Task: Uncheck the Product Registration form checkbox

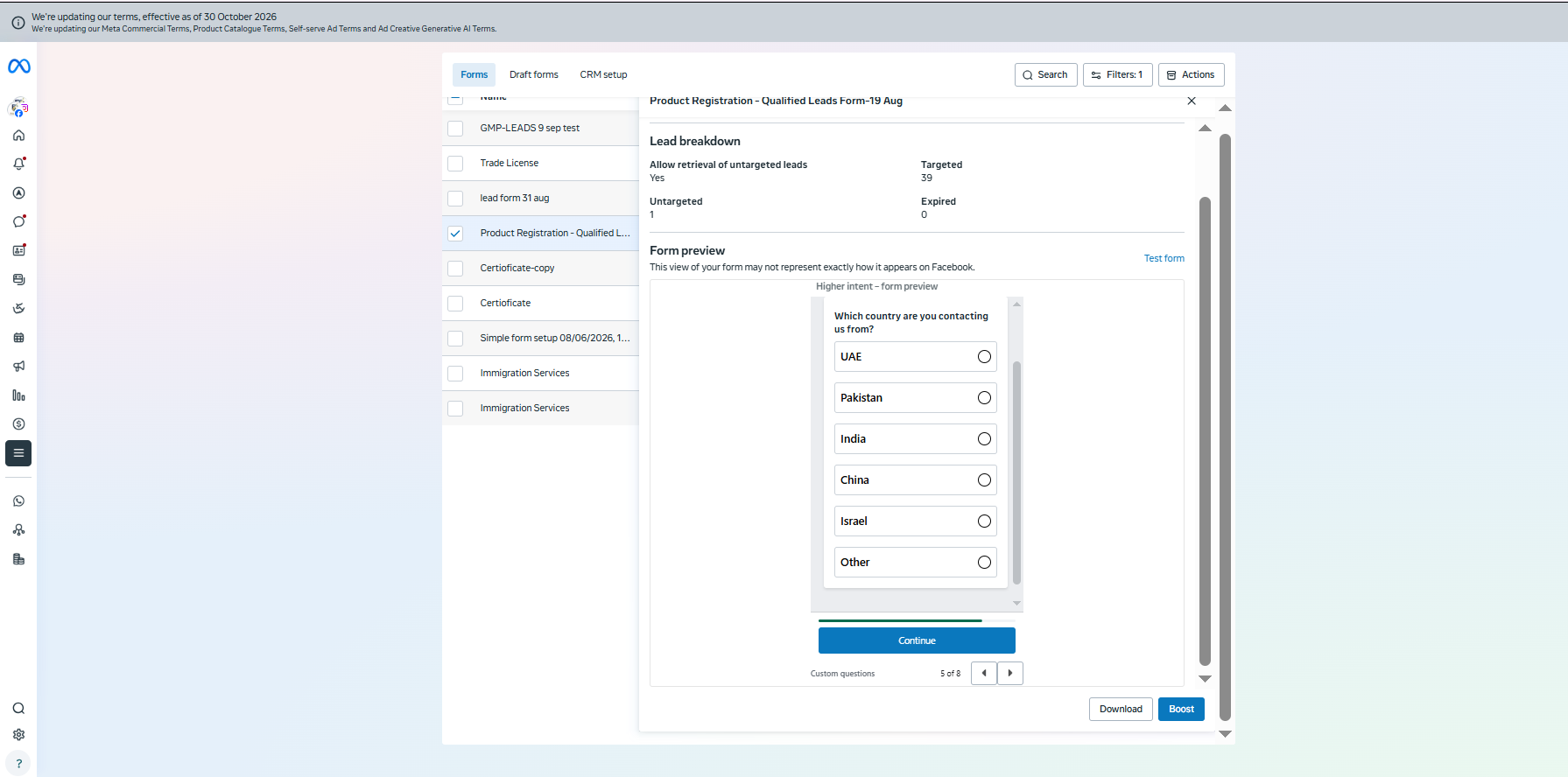Action: (x=455, y=234)
